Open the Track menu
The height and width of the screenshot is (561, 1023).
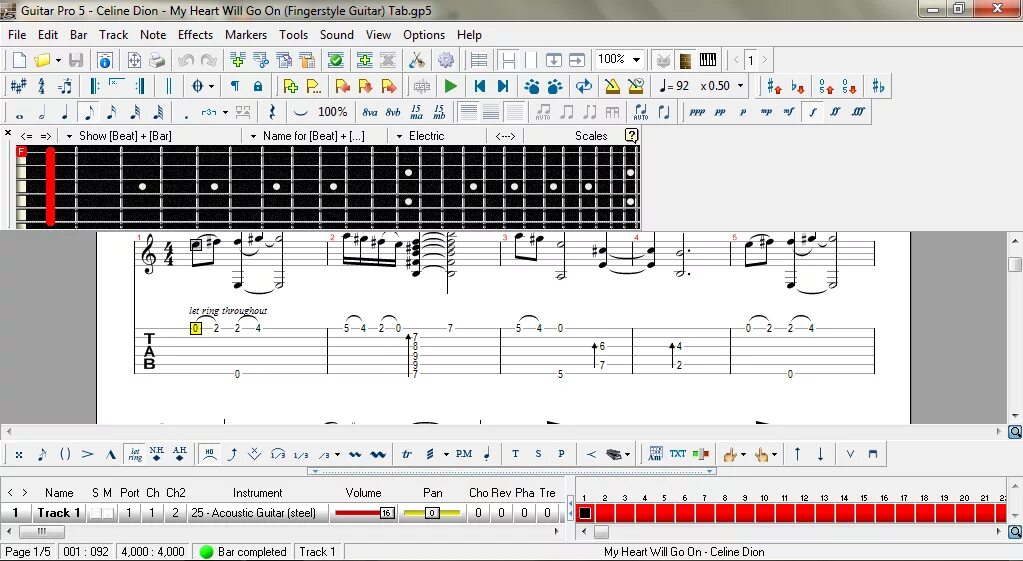pyautogui.click(x=114, y=35)
